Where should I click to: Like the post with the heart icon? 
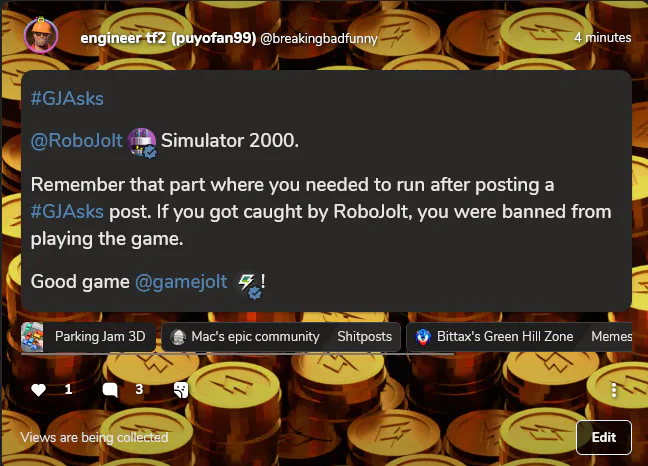(x=38, y=390)
